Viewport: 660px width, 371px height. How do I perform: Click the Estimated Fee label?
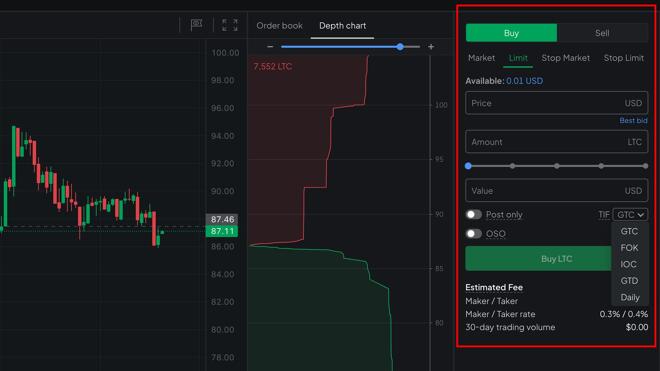(x=494, y=287)
